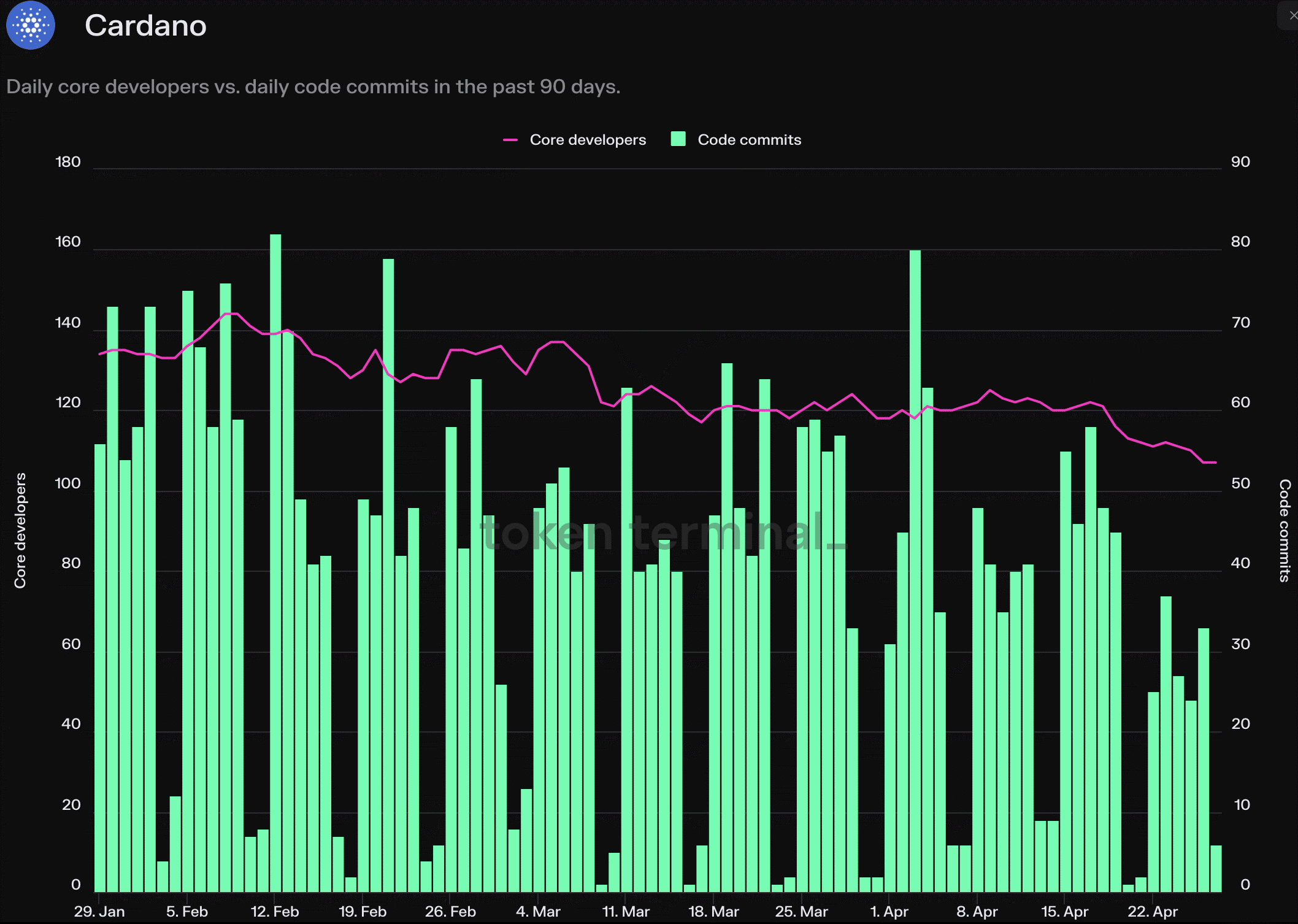Viewport: 1298px width, 924px height.
Task: Click the pink Core developers legend line
Action: coord(510,141)
